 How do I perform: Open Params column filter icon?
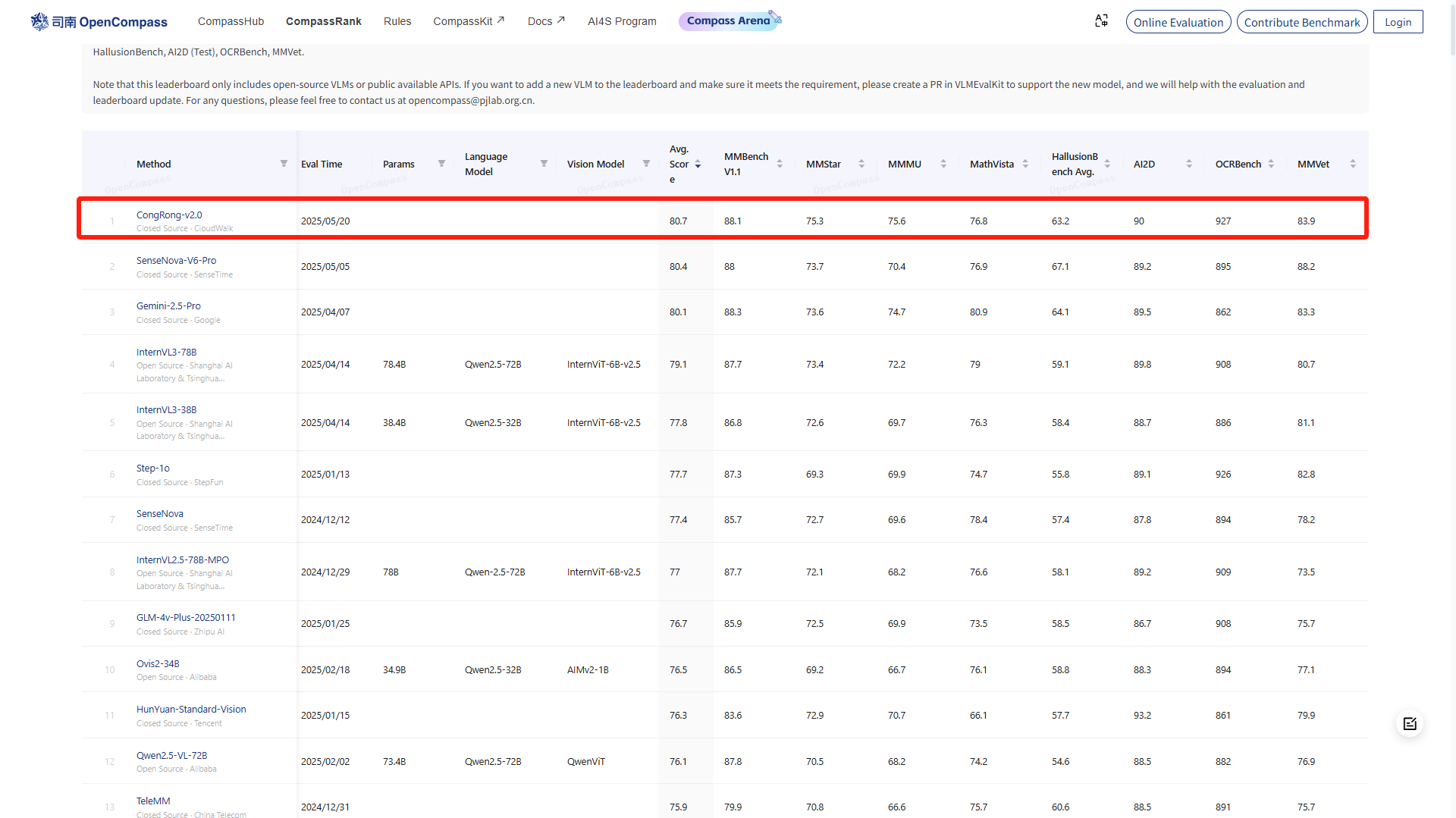(441, 164)
